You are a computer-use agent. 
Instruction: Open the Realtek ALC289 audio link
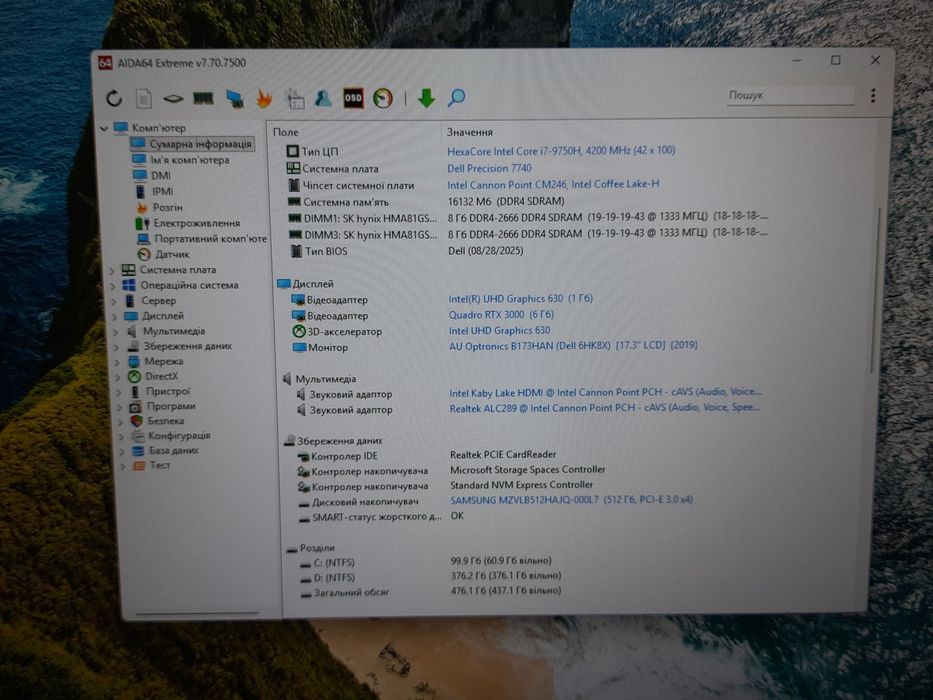(x=605, y=408)
